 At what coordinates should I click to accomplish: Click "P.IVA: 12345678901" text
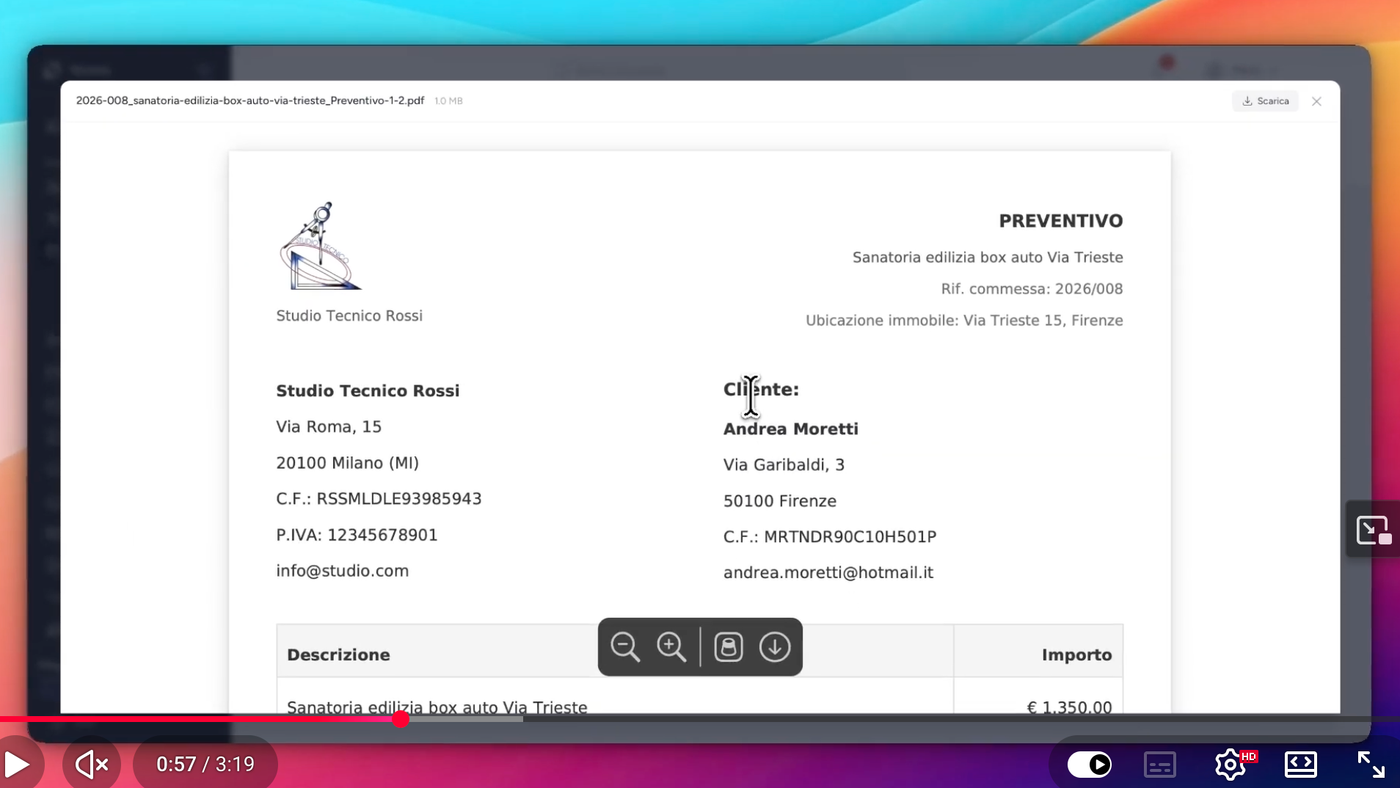coord(357,535)
